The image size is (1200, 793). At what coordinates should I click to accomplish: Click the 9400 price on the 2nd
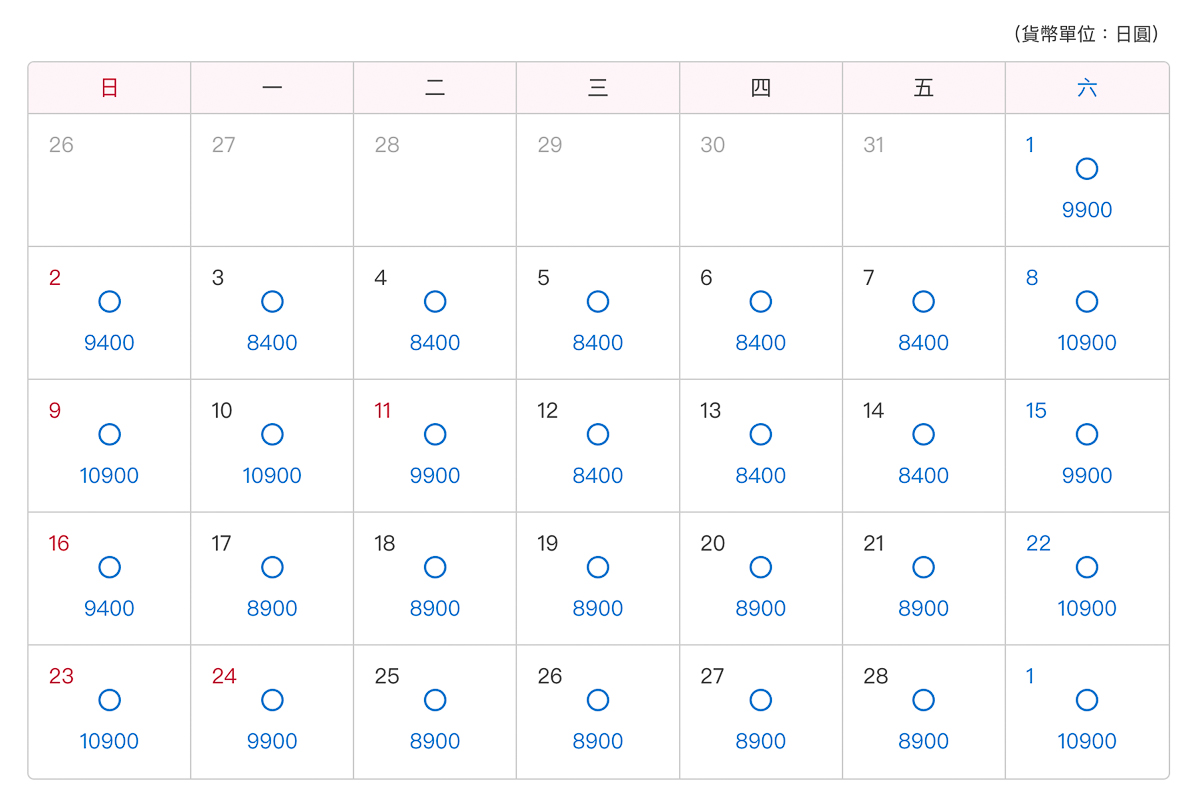(110, 343)
